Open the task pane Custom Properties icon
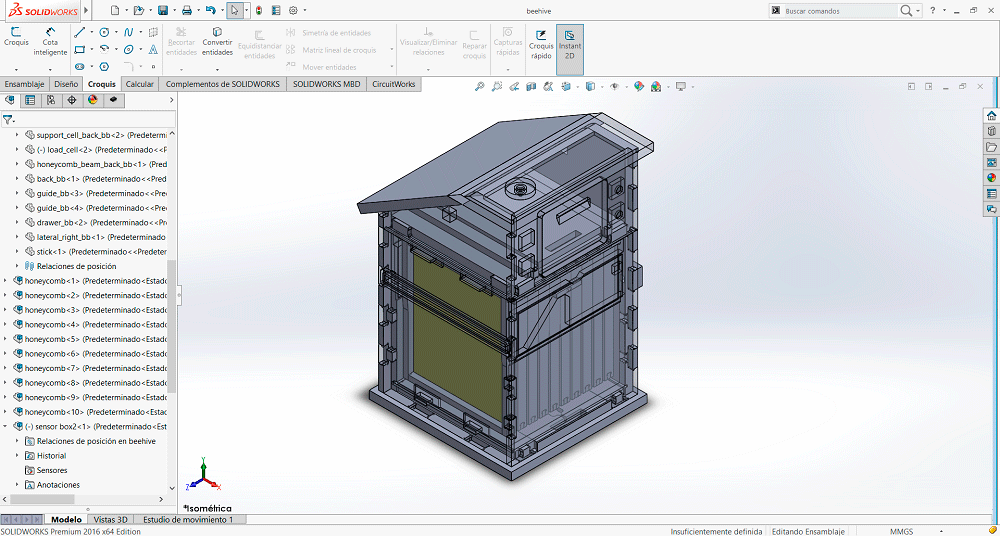The width and height of the screenshot is (1000, 536). pyautogui.click(x=991, y=193)
